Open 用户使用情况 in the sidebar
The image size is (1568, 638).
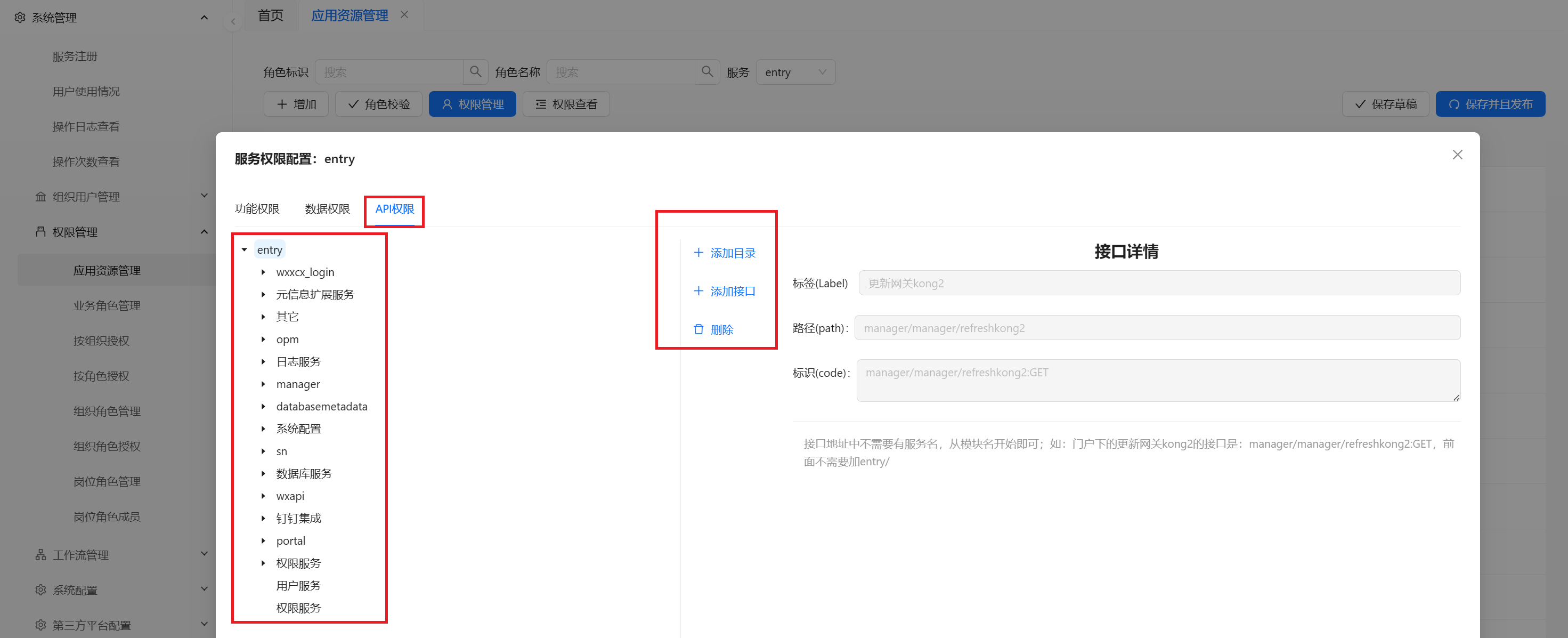pyautogui.click(x=86, y=91)
